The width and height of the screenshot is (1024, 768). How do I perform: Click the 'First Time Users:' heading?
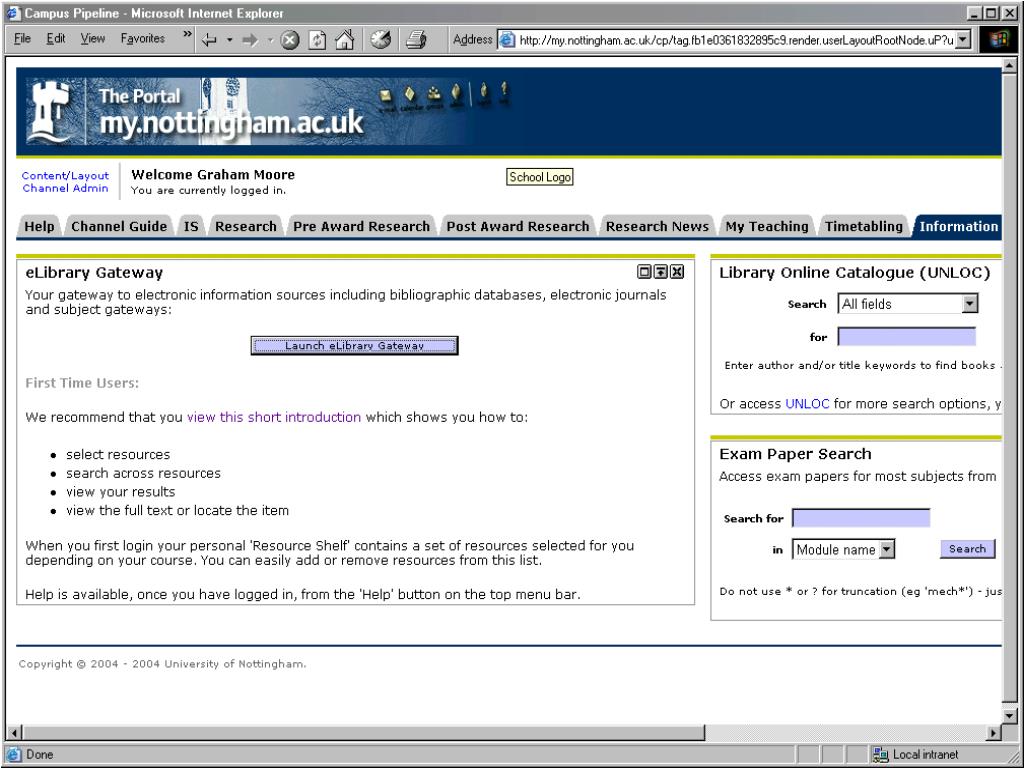click(82, 383)
